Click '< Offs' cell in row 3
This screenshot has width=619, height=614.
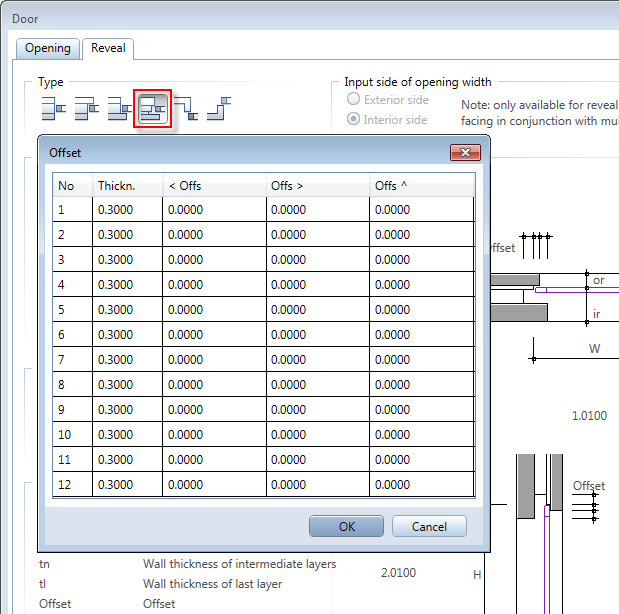[x=214, y=260]
